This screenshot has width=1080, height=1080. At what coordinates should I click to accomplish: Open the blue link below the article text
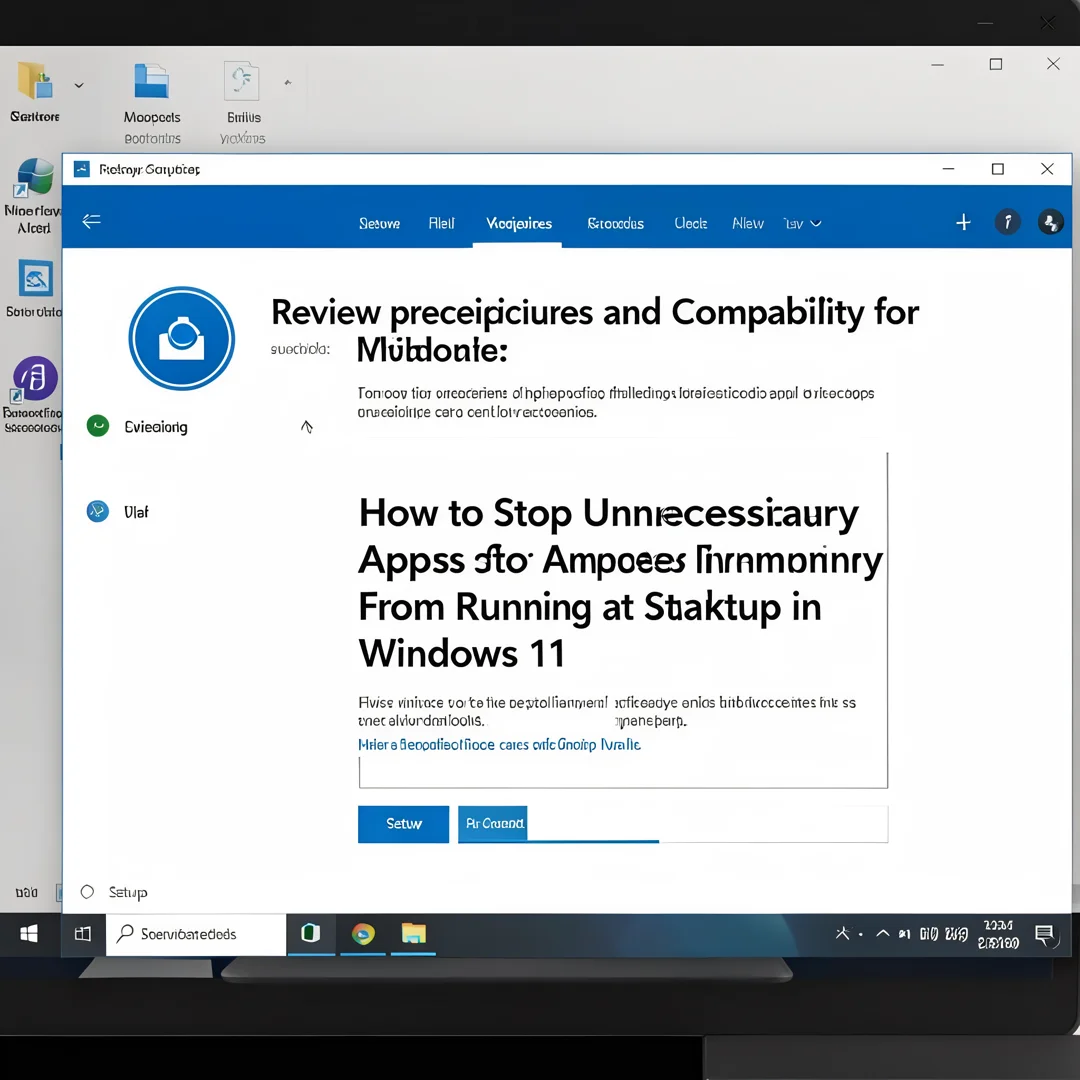[x=499, y=745]
